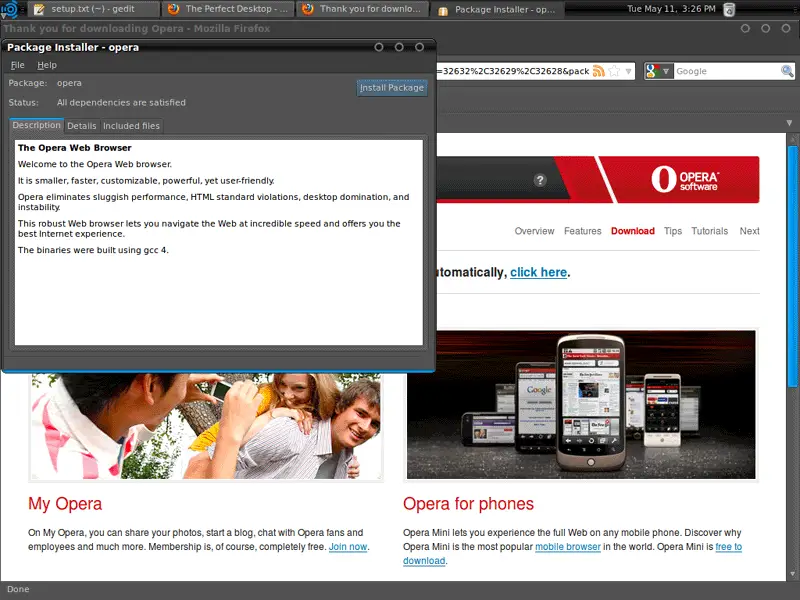Expand the address bar history dropdown arrow
This screenshot has width=800, height=600.
coord(629,71)
